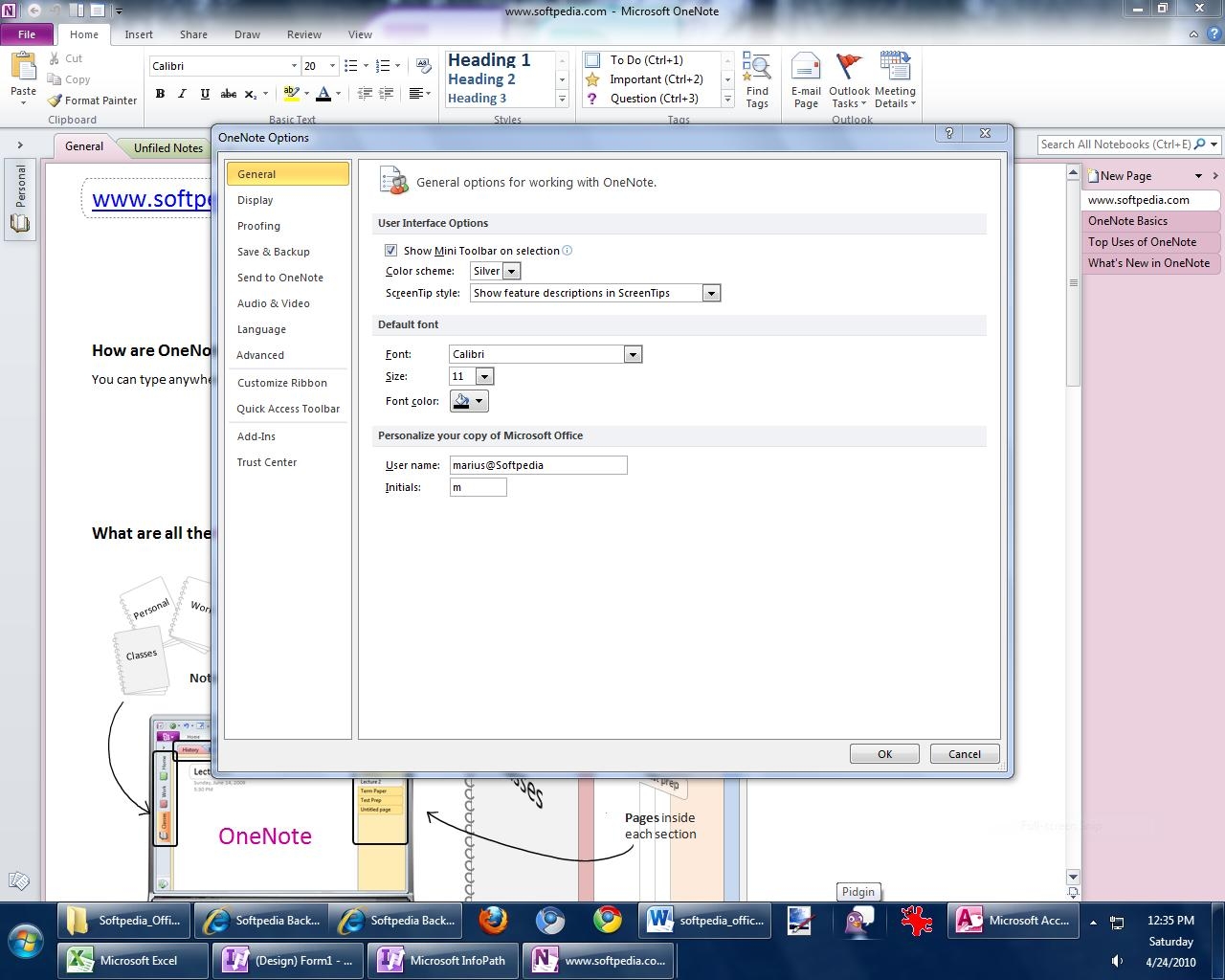Open the Color scheme dropdown

[x=511, y=272]
